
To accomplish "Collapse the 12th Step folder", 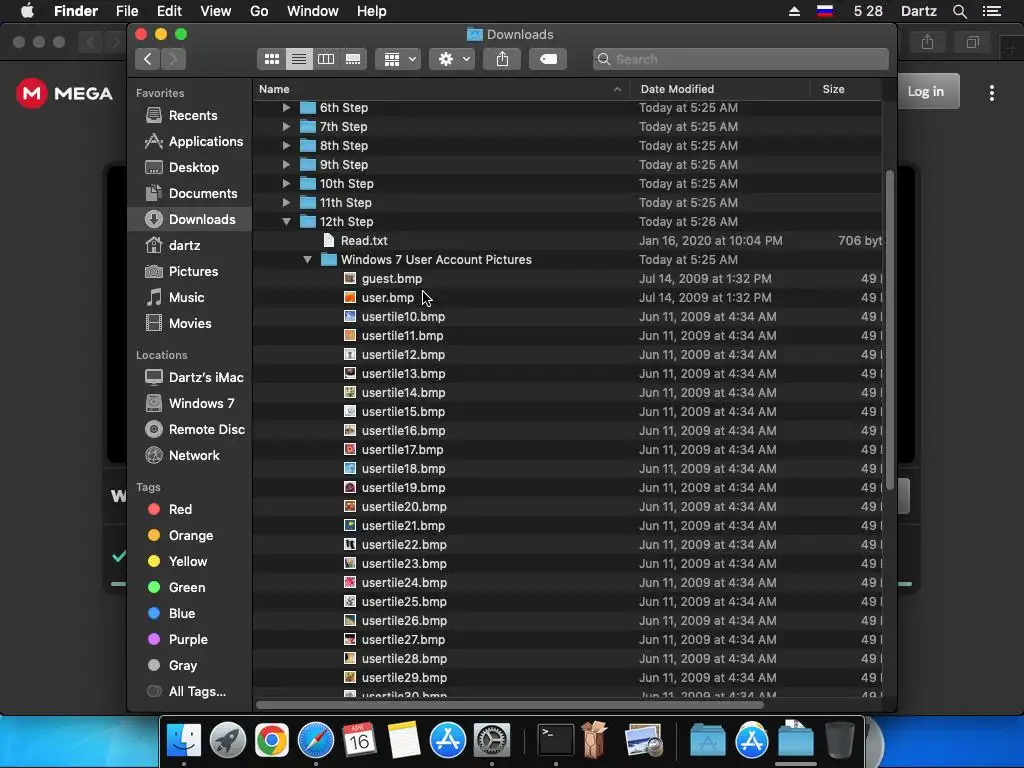I will coord(286,221).
